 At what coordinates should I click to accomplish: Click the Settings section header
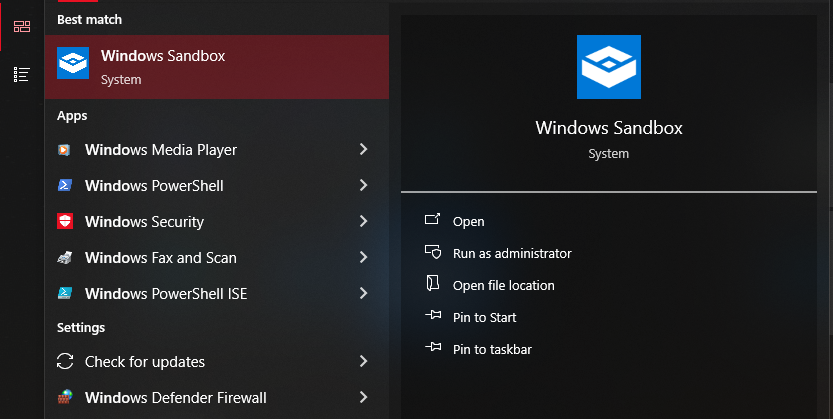click(x=81, y=327)
